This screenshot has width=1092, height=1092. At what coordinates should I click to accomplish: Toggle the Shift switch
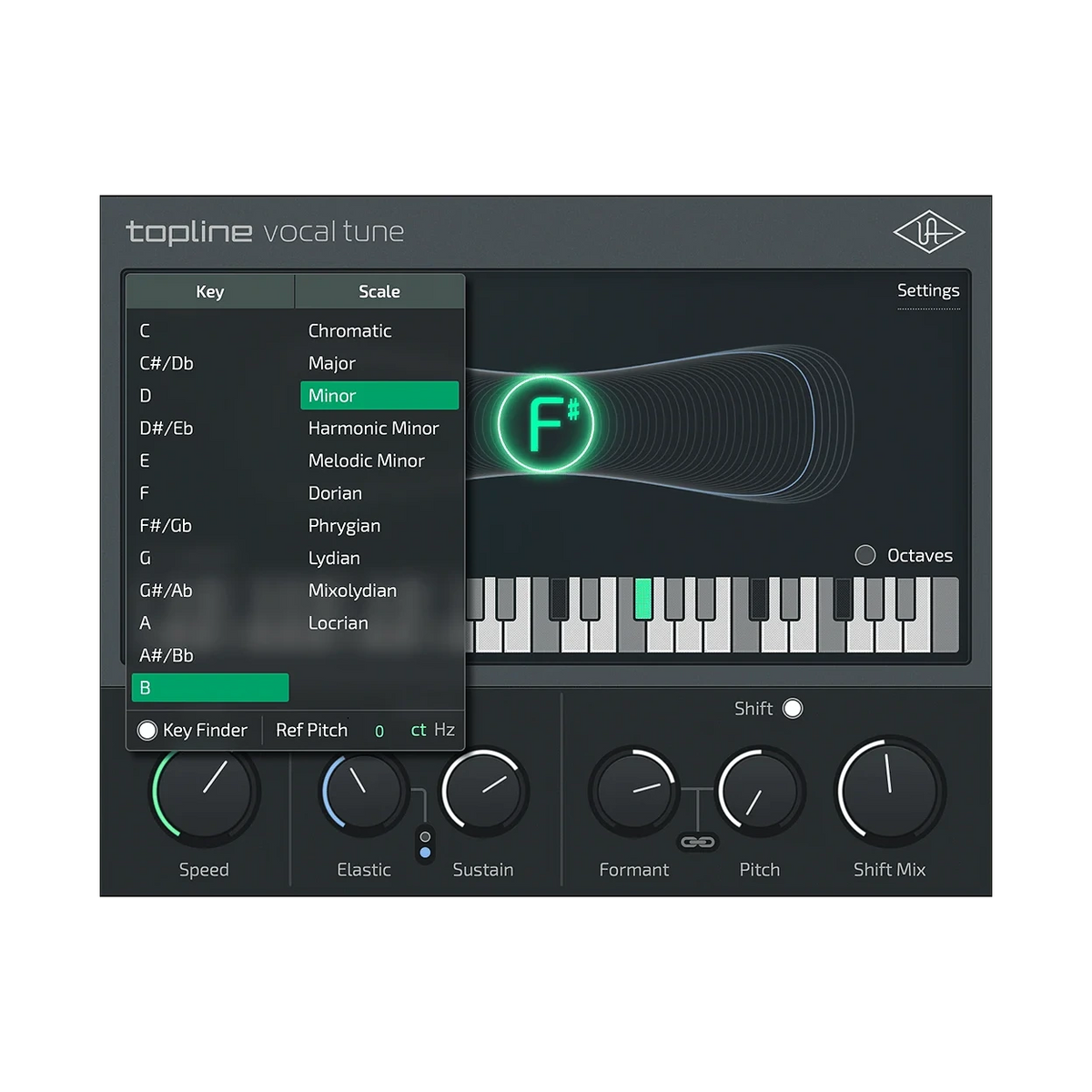click(793, 708)
